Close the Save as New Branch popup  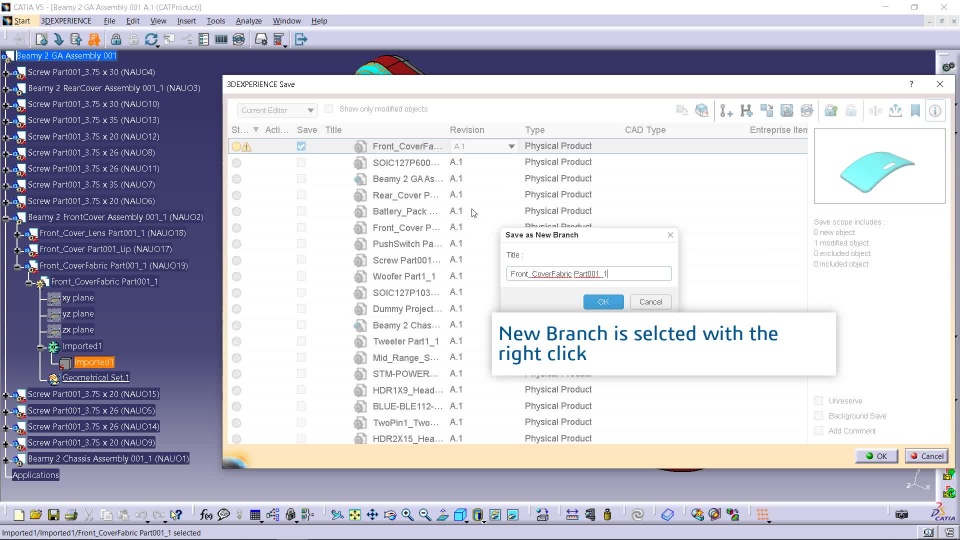pyautogui.click(x=670, y=234)
